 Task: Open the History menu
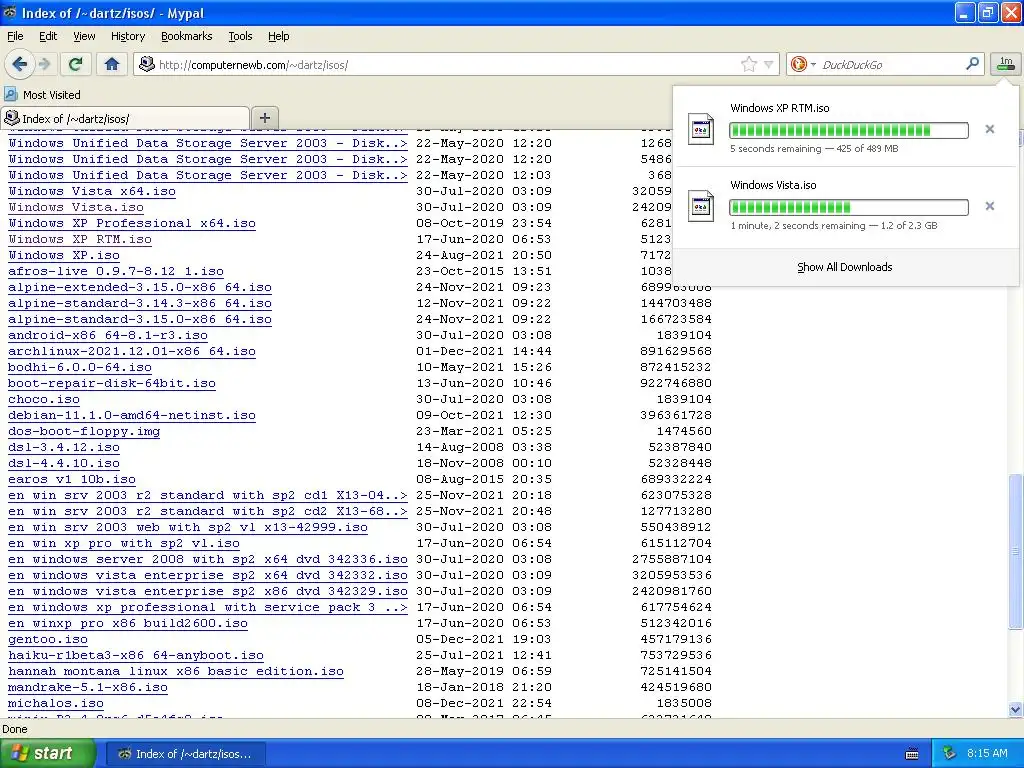[x=127, y=36]
